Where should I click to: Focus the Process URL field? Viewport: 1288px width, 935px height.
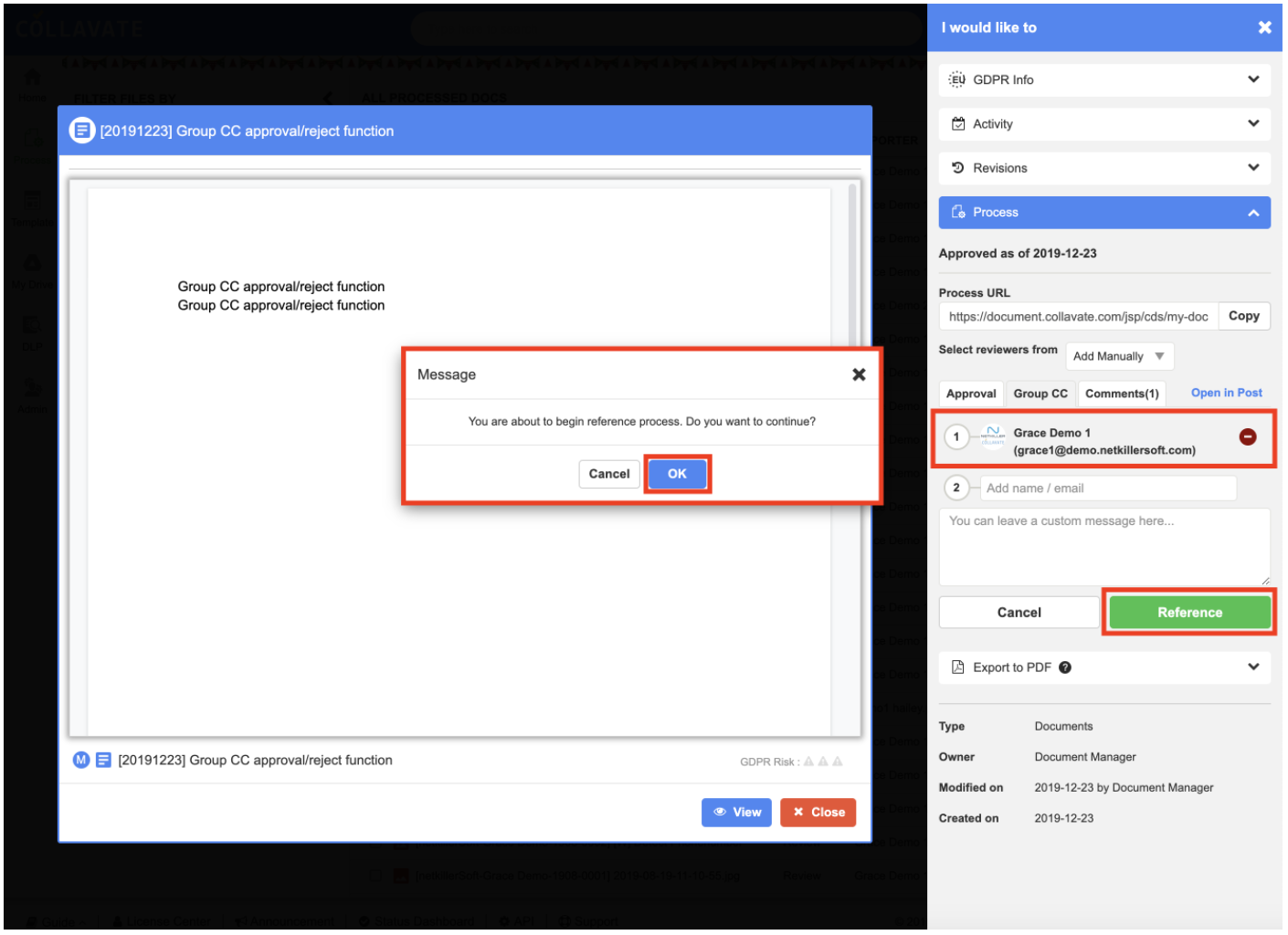[1079, 316]
